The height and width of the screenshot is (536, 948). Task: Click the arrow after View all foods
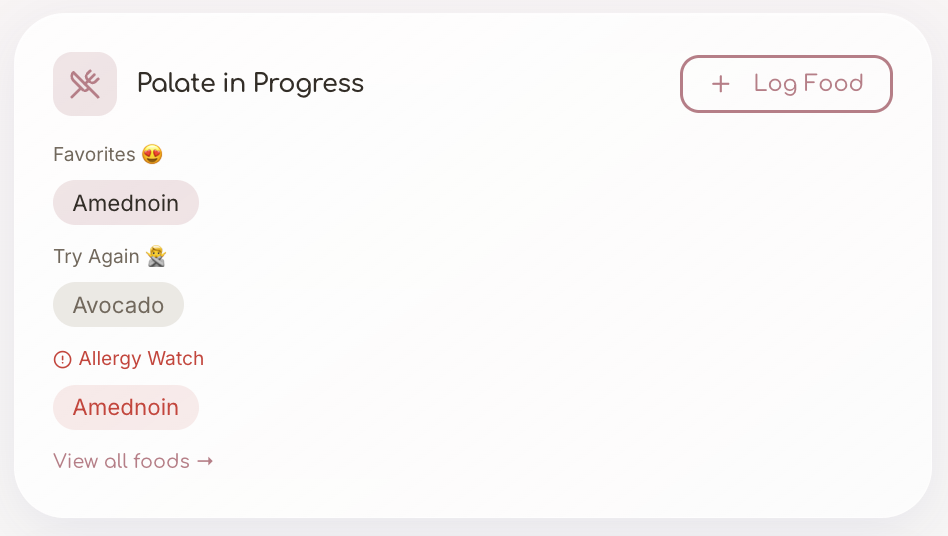pos(205,461)
